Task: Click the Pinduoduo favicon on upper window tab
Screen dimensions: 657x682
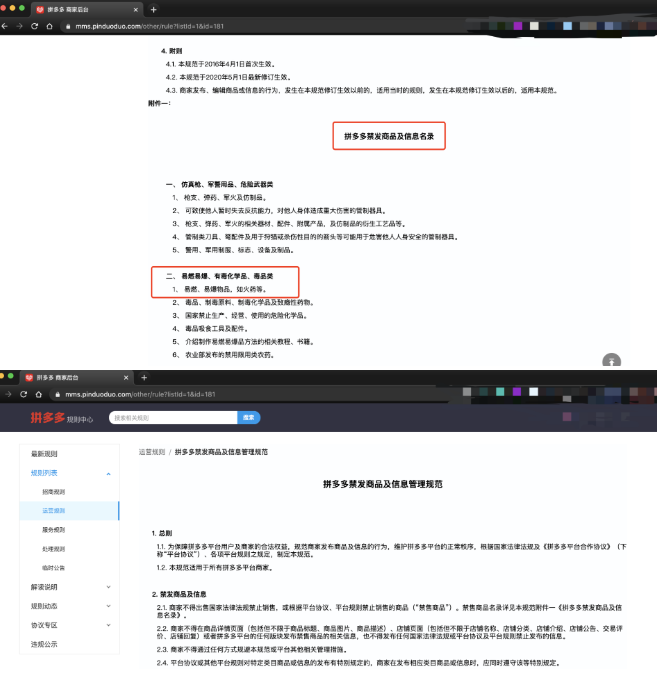Action: [x=40, y=10]
